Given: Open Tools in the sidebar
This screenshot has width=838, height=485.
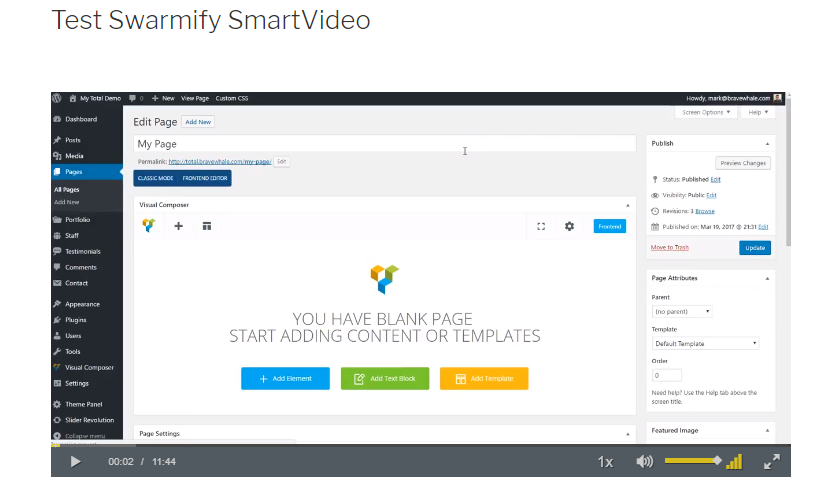Looking at the screenshot, I should [73, 352].
